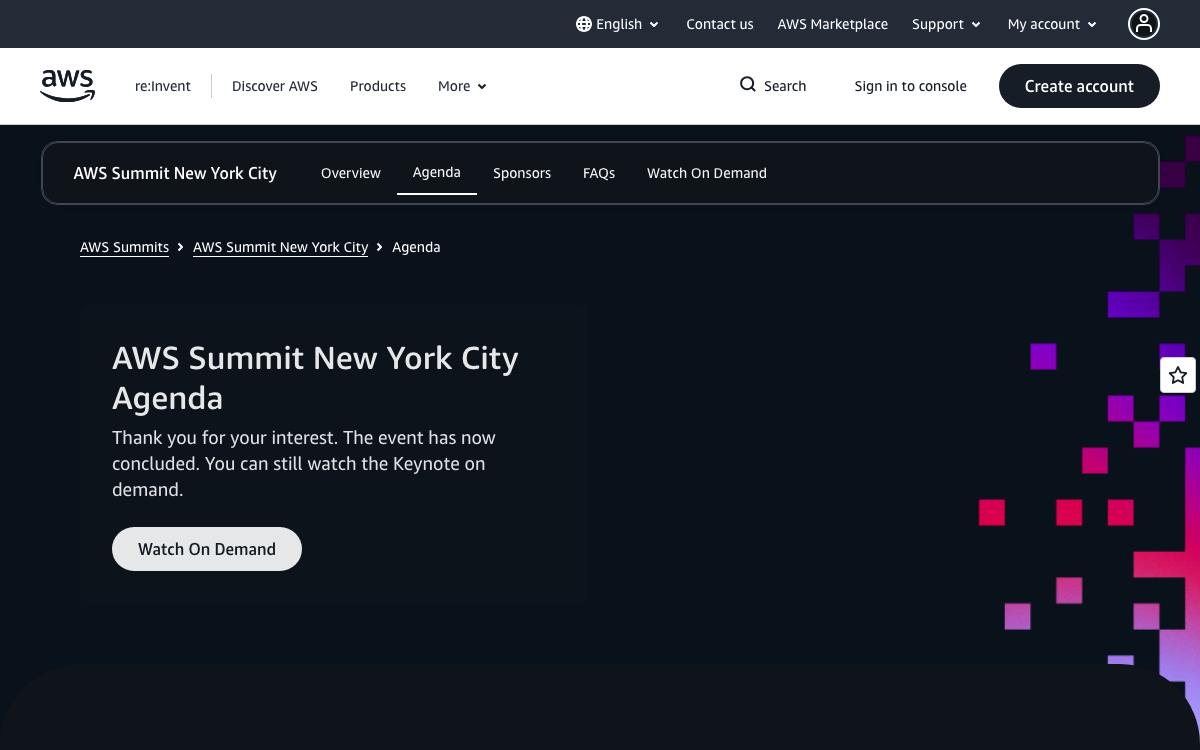The image size is (1200, 750).
Task: Click AWS Summit New York City header title
Action: [175, 173]
